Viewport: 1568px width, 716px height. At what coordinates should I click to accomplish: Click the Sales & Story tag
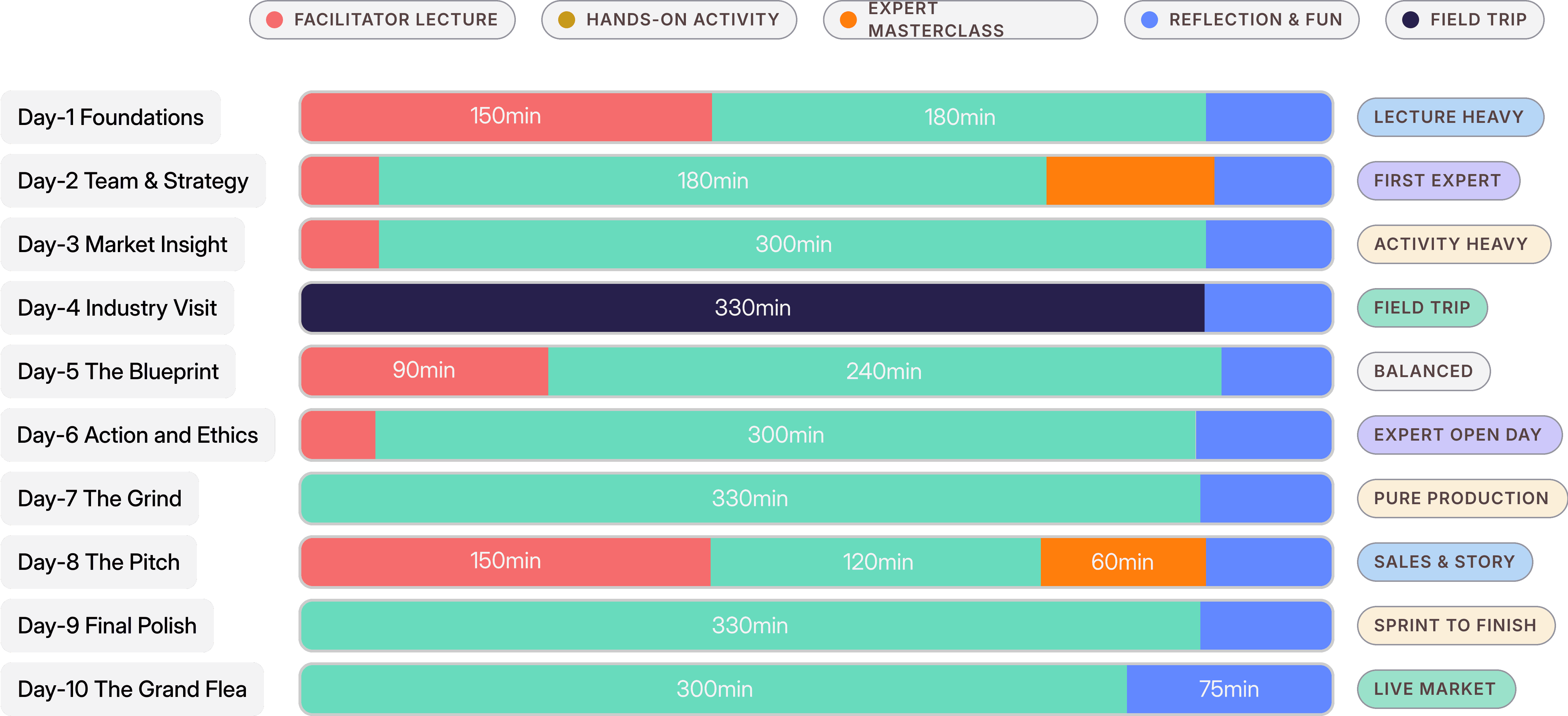click(x=1444, y=562)
